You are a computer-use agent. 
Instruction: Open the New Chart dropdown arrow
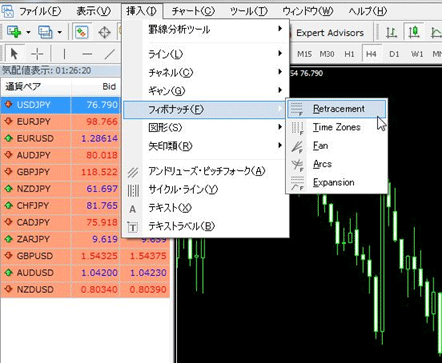28,32
